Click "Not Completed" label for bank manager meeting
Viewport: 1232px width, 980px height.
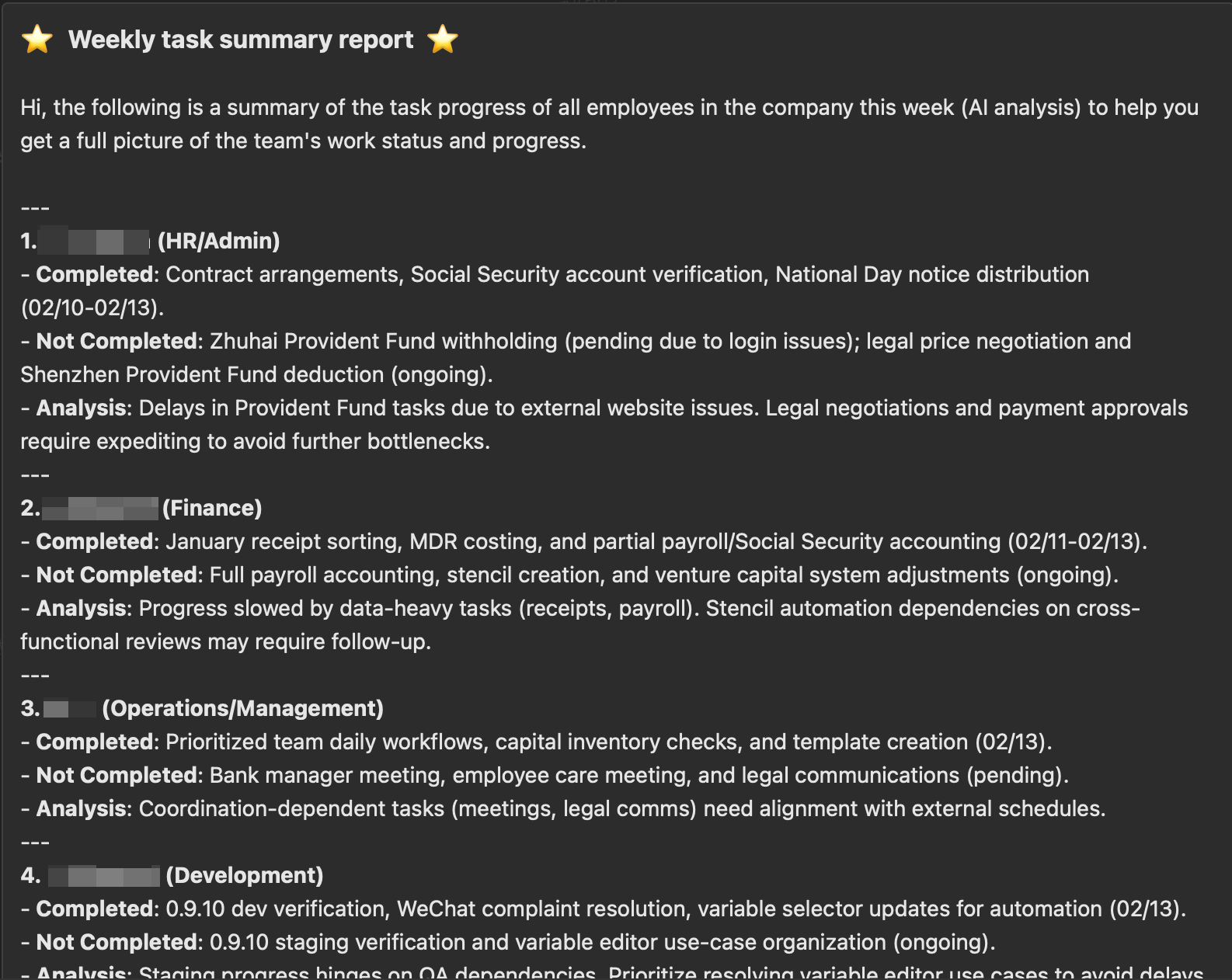point(117,776)
